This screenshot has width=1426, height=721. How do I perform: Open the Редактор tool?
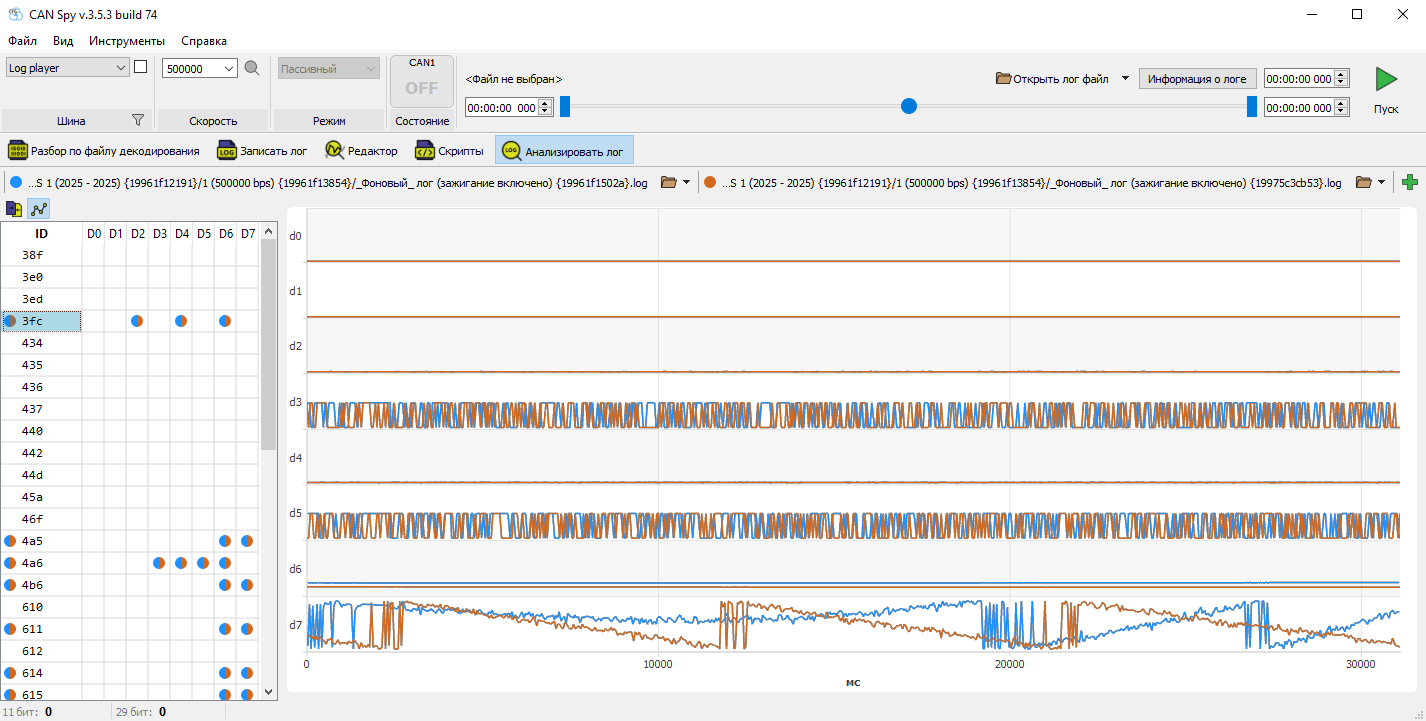click(362, 151)
